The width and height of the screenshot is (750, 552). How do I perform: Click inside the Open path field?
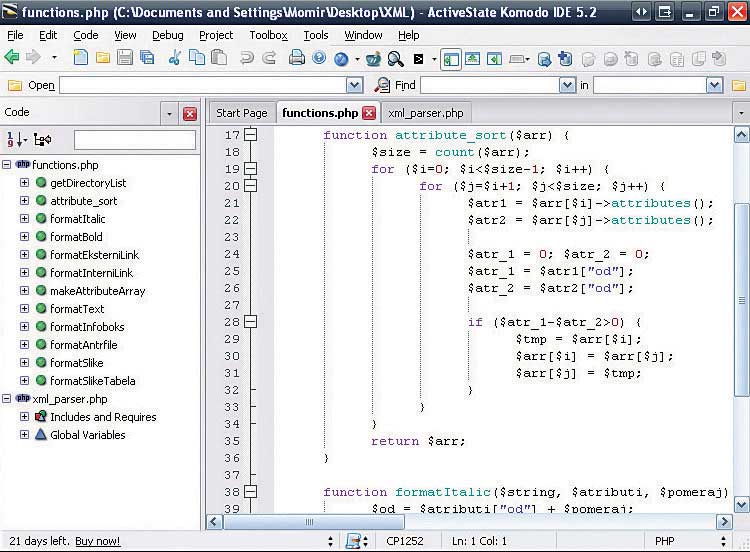click(203, 86)
